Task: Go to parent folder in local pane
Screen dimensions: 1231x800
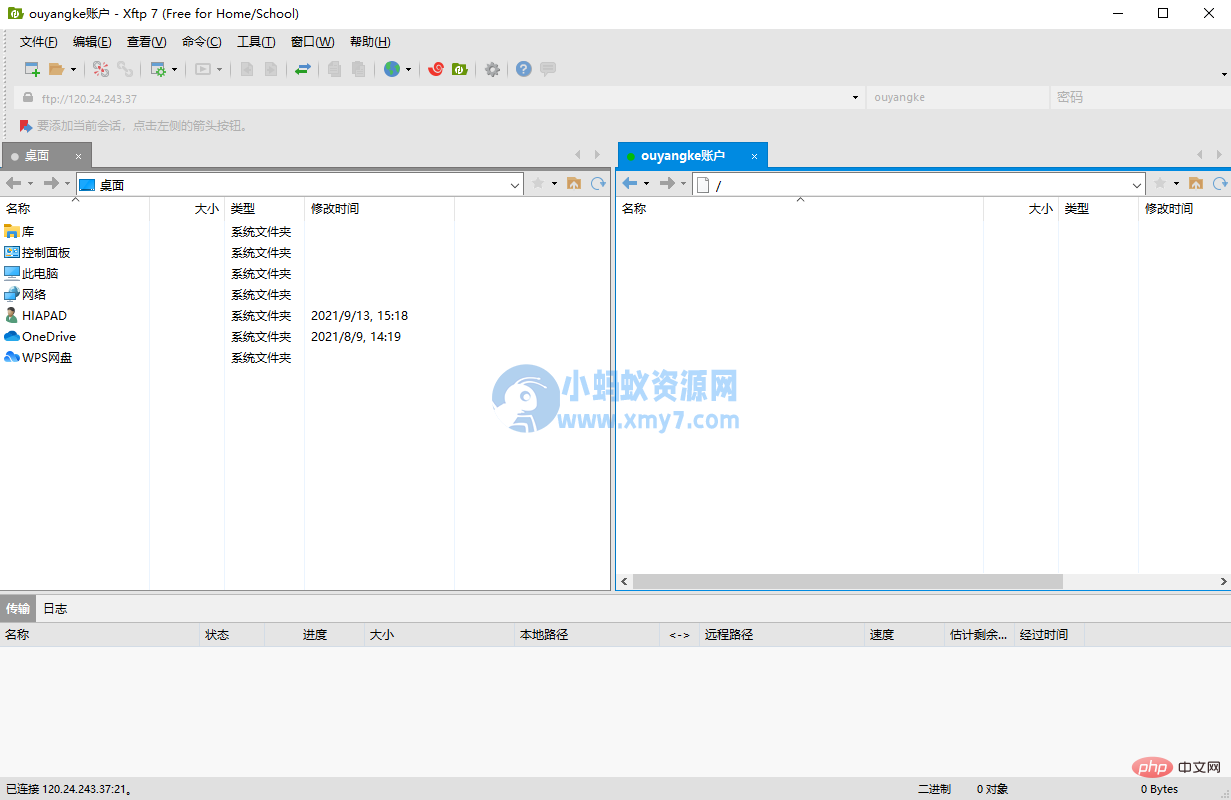Action: coord(574,184)
